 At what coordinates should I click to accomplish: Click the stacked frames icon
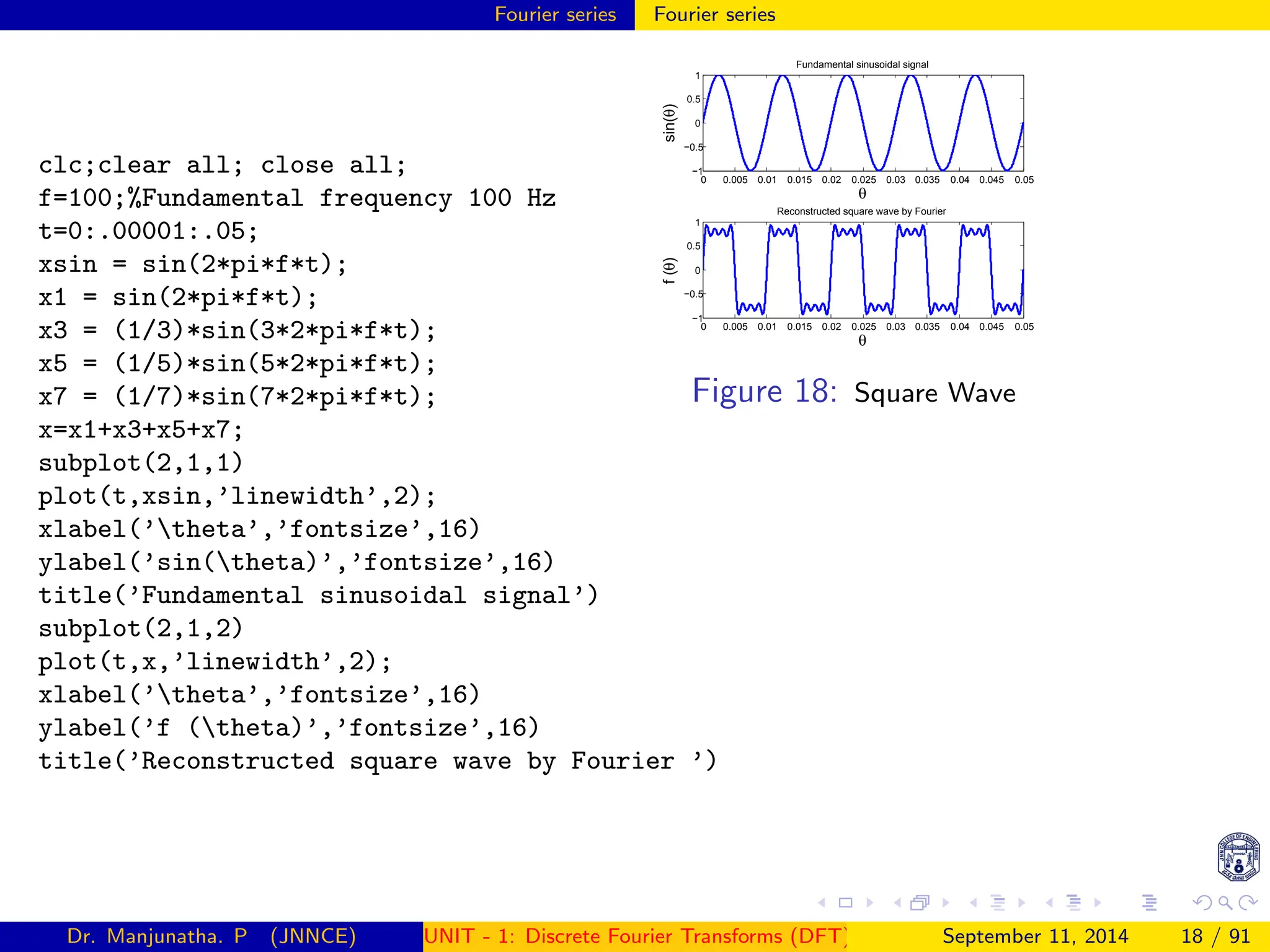coord(920,903)
